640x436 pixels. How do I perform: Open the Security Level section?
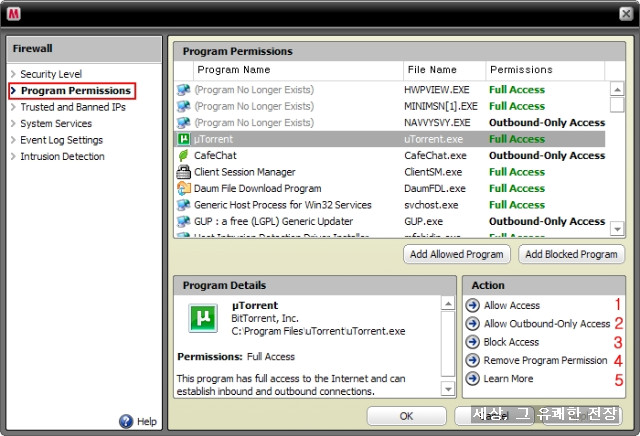pyautogui.click(x=51, y=74)
